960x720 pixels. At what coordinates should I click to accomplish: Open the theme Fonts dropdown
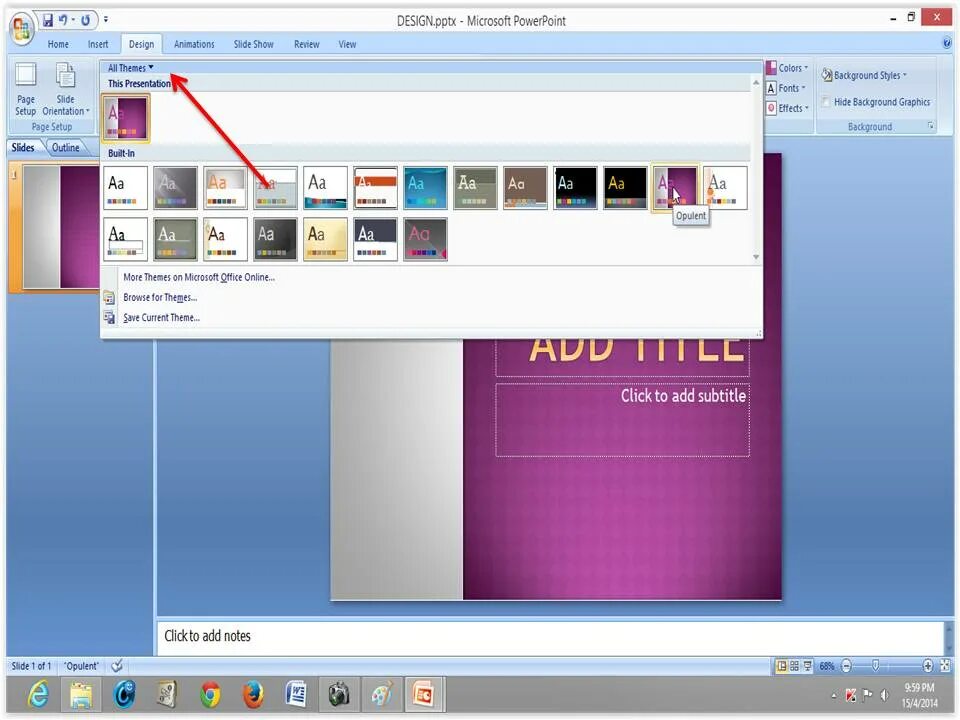[786, 88]
